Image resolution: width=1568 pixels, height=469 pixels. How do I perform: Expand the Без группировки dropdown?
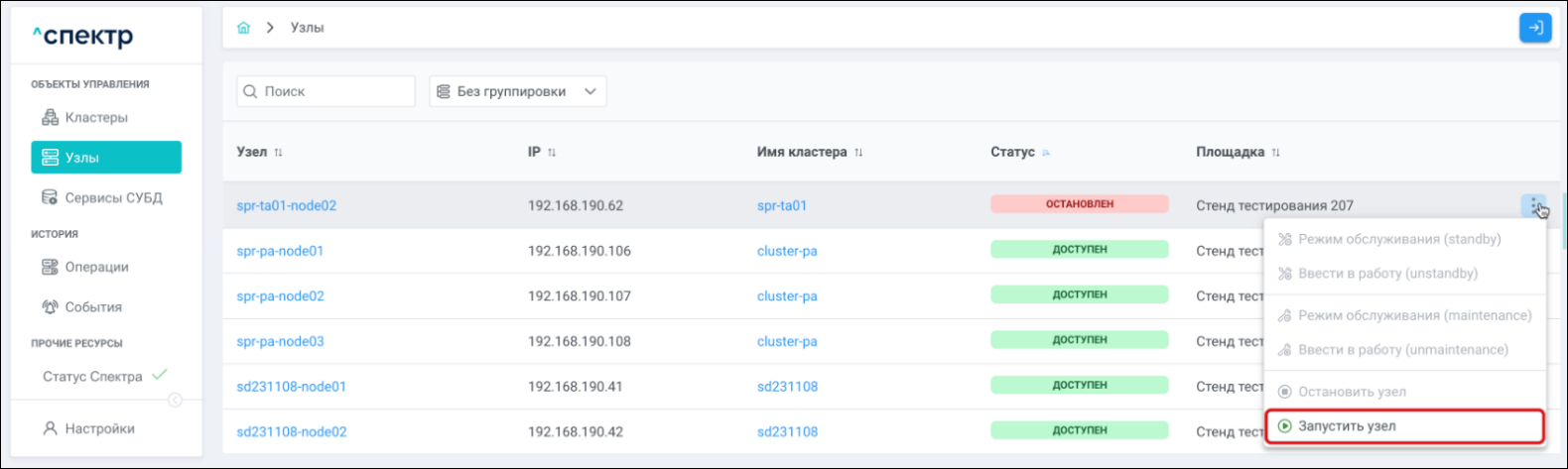517,91
